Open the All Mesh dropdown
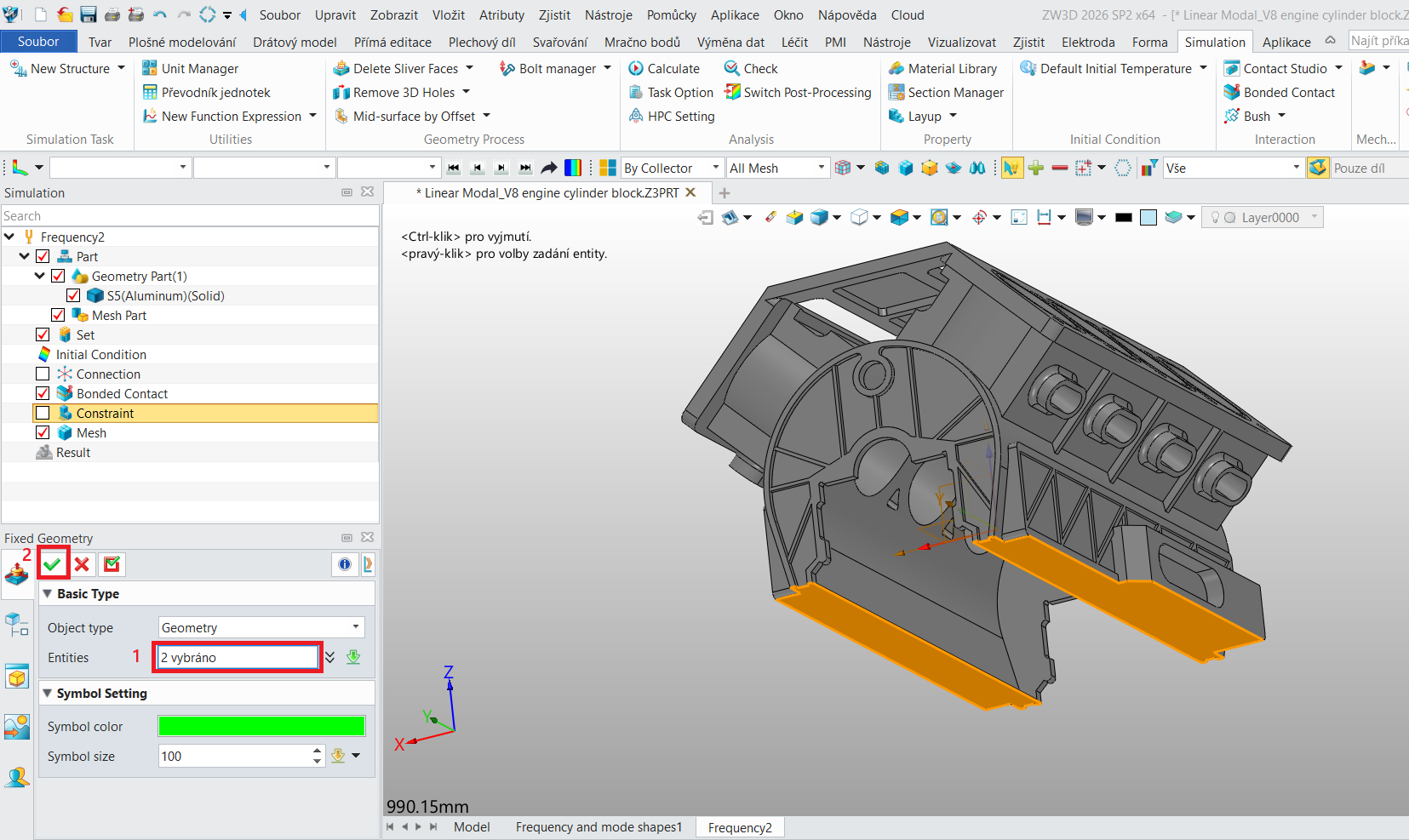1409x840 pixels. (777, 168)
